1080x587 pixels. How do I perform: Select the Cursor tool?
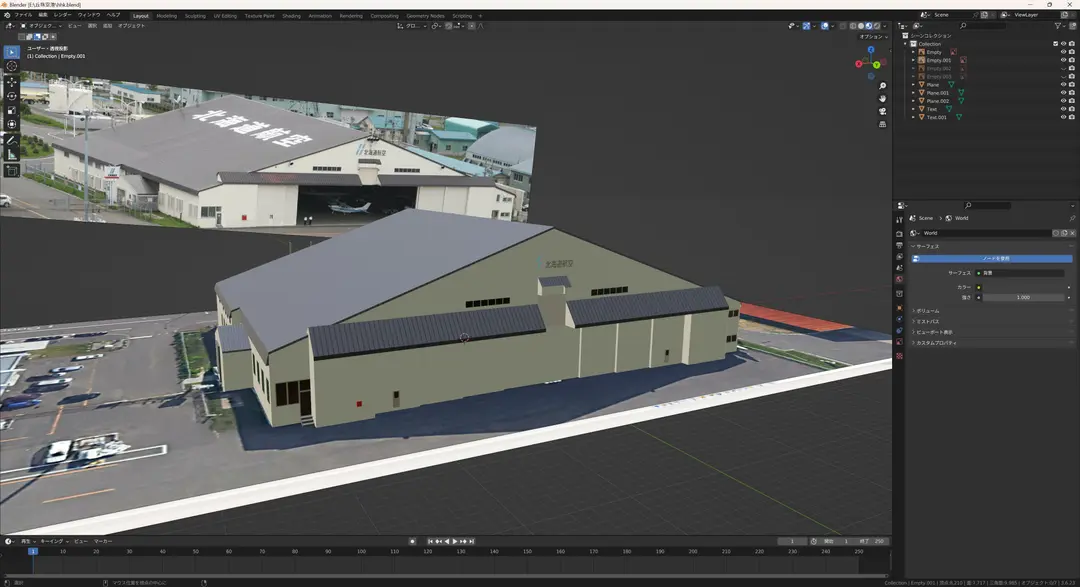[12, 66]
